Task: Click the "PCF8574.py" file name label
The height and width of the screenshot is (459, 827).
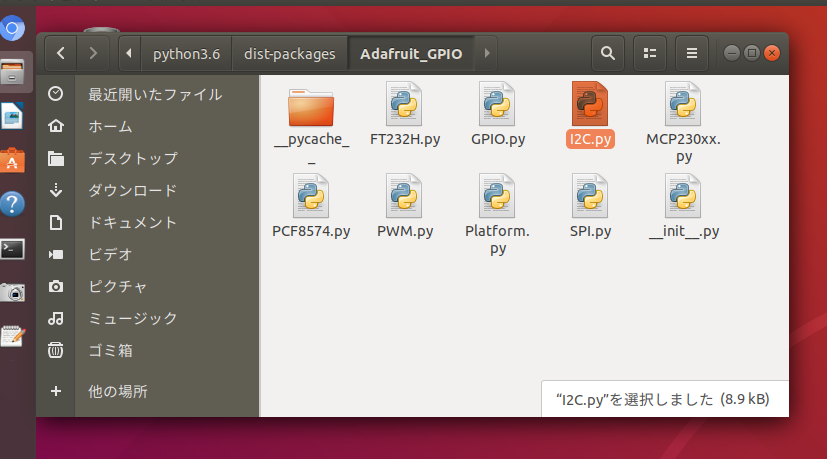Action: point(311,231)
